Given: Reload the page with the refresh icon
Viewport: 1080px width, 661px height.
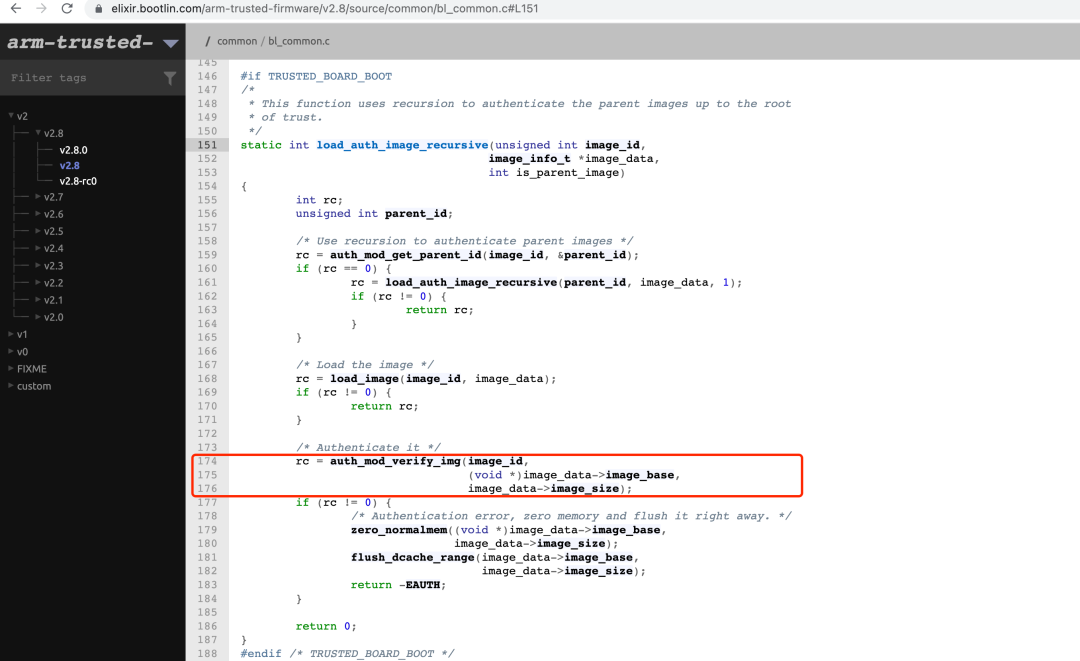Looking at the screenshot, I should point(67,8).
